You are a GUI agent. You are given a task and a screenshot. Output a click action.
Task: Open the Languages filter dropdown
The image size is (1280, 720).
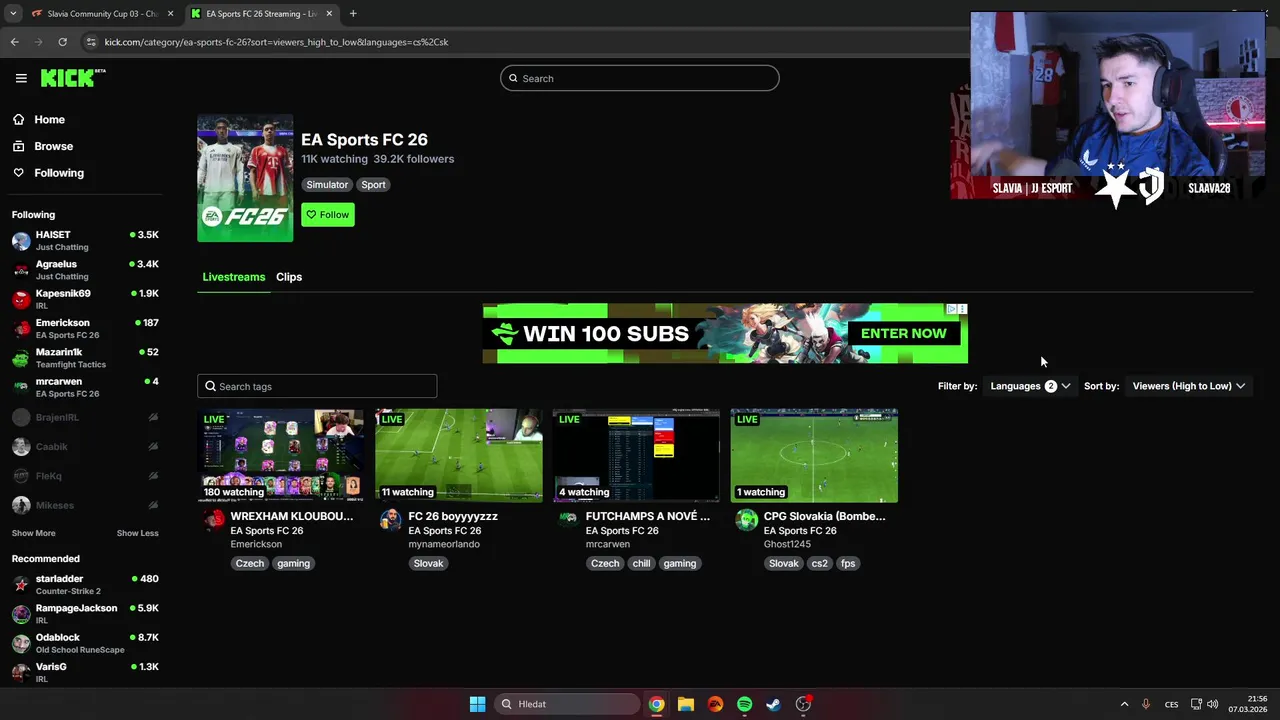(1030, 386)
